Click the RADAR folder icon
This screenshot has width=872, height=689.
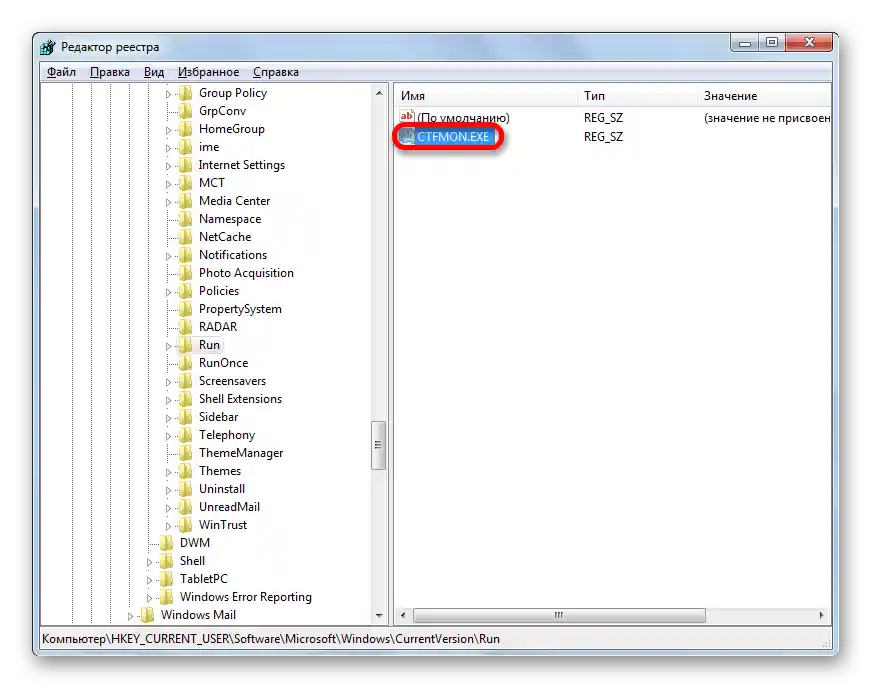point(186,326)
